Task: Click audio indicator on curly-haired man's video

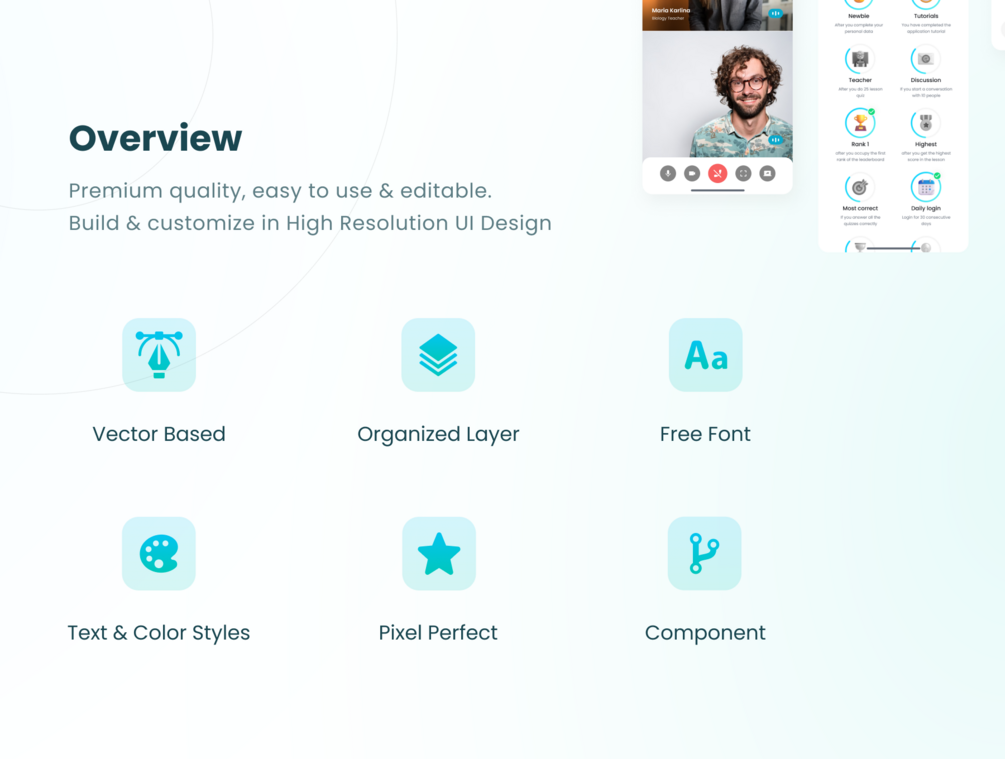Action: pyautogui.click(x=776, y=140)
